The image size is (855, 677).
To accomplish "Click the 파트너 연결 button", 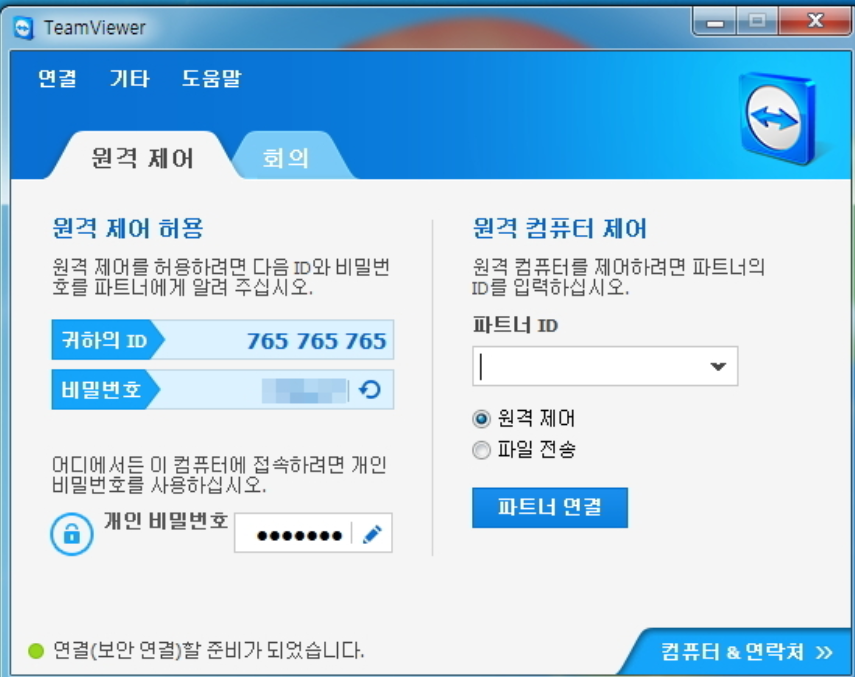I will (550, 507).
